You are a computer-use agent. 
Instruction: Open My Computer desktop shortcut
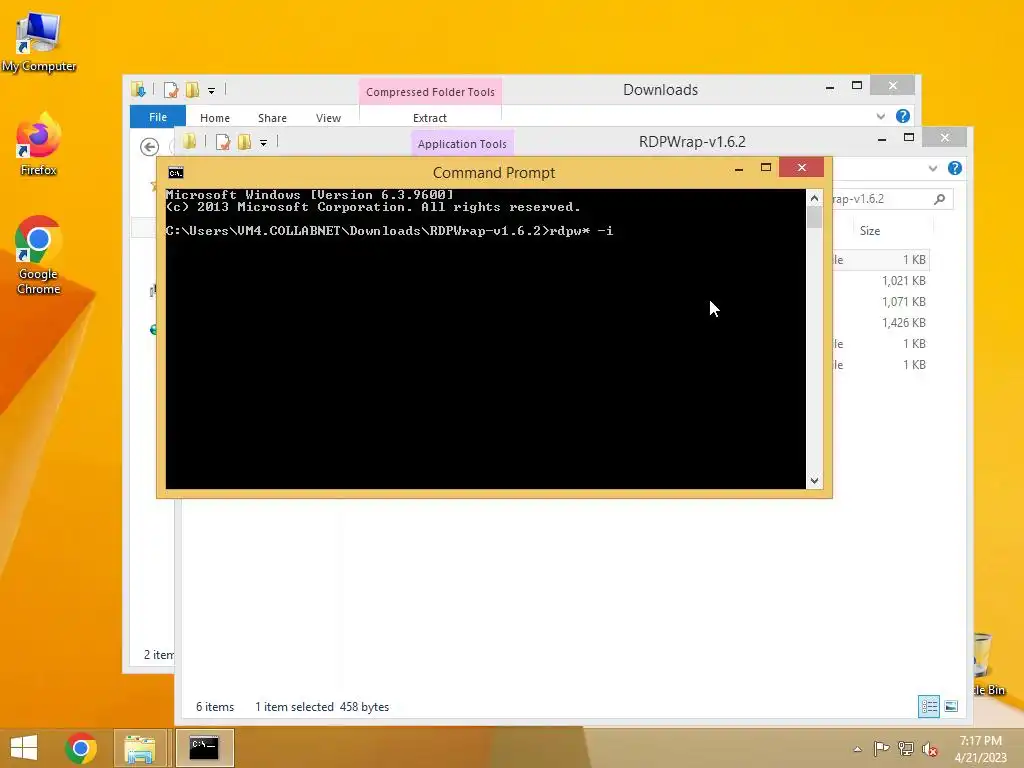(39, 42)
